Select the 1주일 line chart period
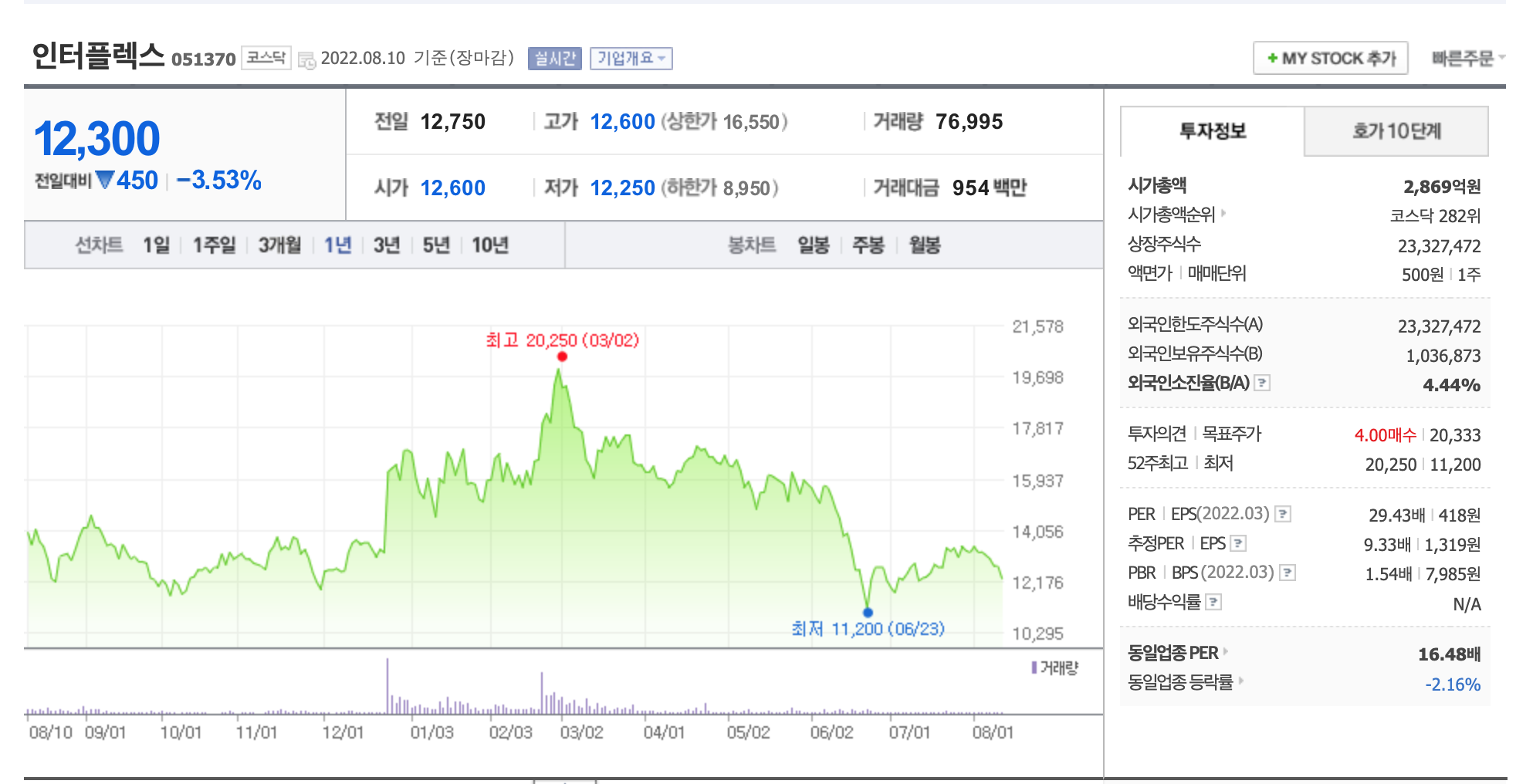Image resolution: width=1516 pixels, height=784 pixels. click(x=214, y=245)
